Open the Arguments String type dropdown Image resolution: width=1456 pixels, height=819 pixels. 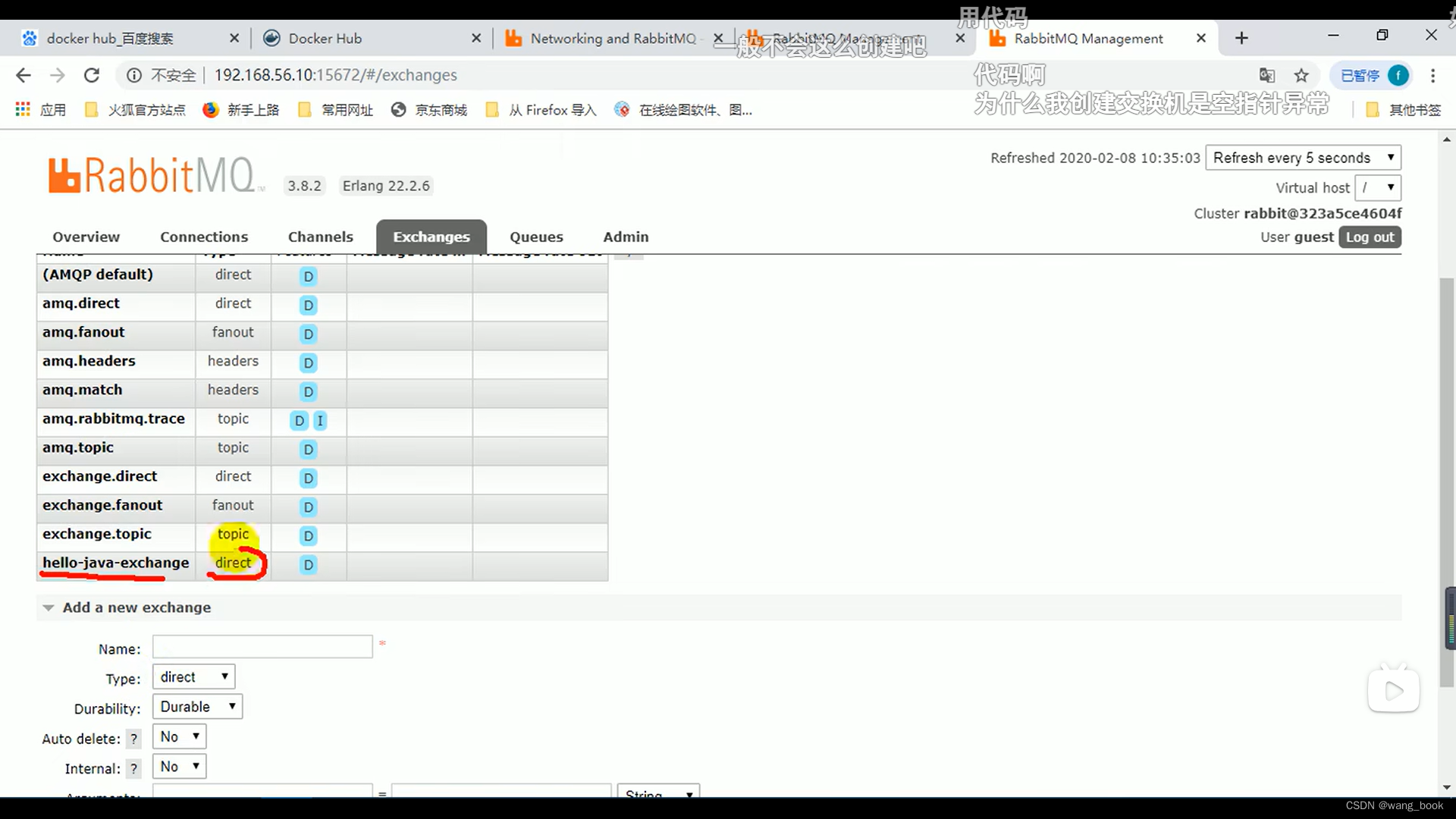[x=658, y=792]
